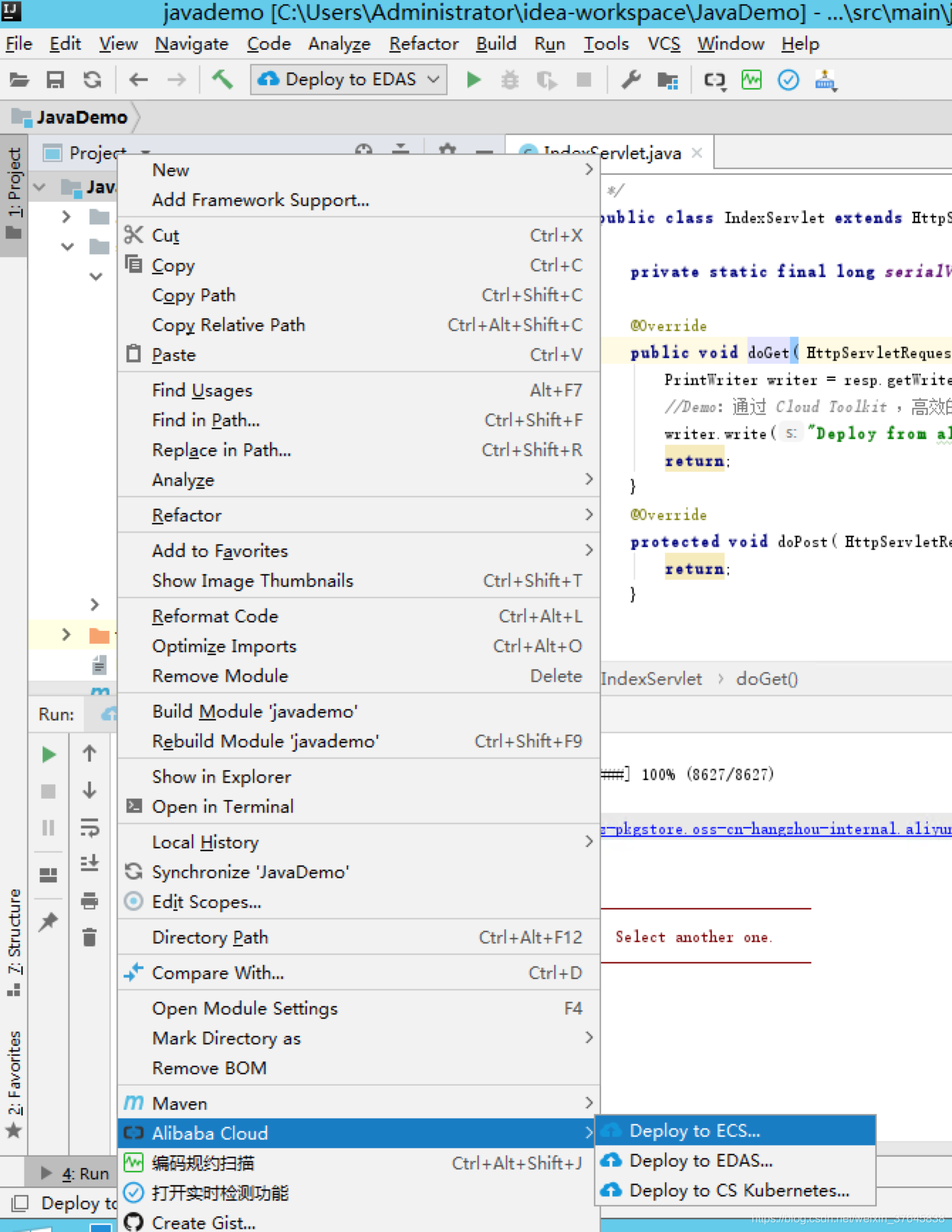Image resolution: width=952 pixels, height=1232 pixels.
Task: Build project with the green hammer icon
Action: coord(222,79)
